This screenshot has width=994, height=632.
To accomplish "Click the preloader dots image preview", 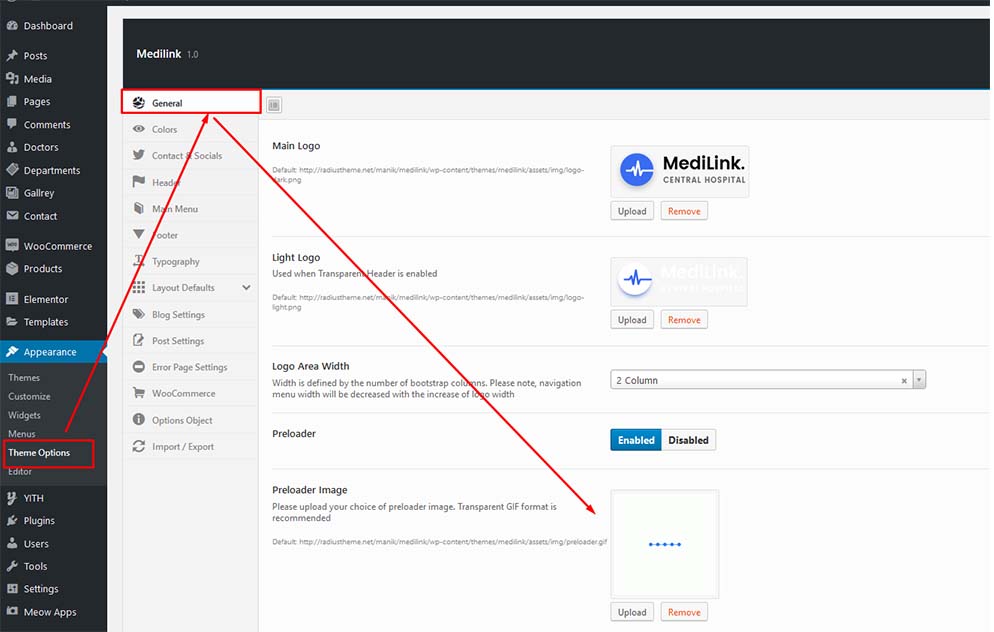I will pos(665,544).
